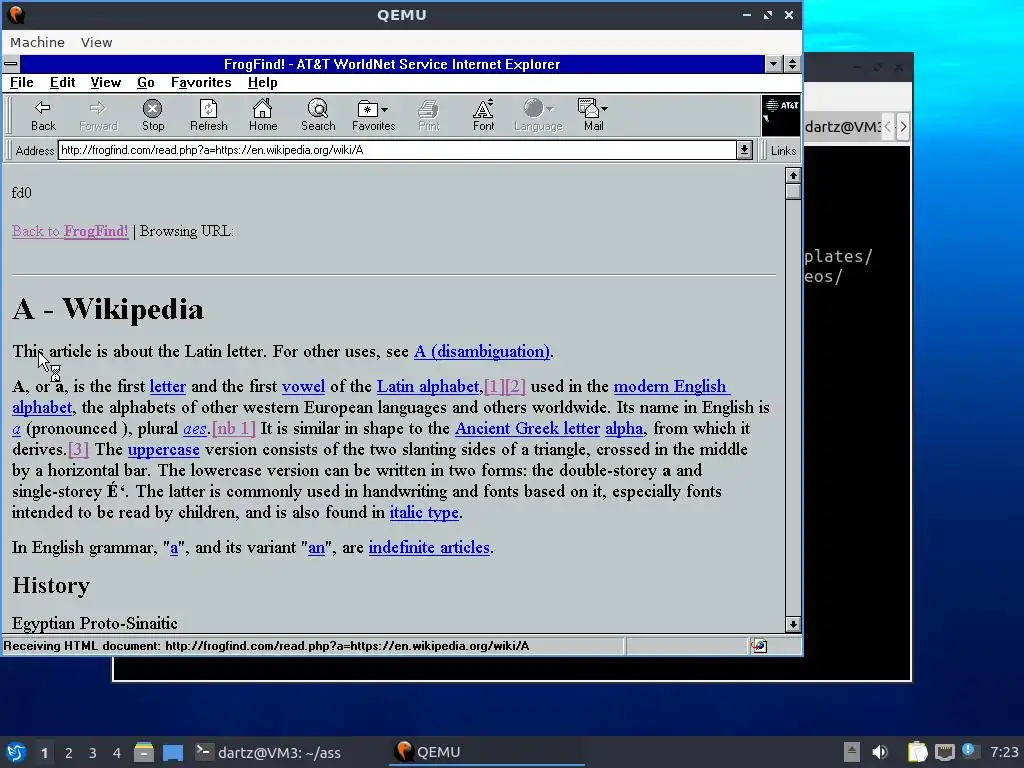Viewport: 1024px width, 768px height.
Task: Click the Links bar button
Action: pos(782,151)
